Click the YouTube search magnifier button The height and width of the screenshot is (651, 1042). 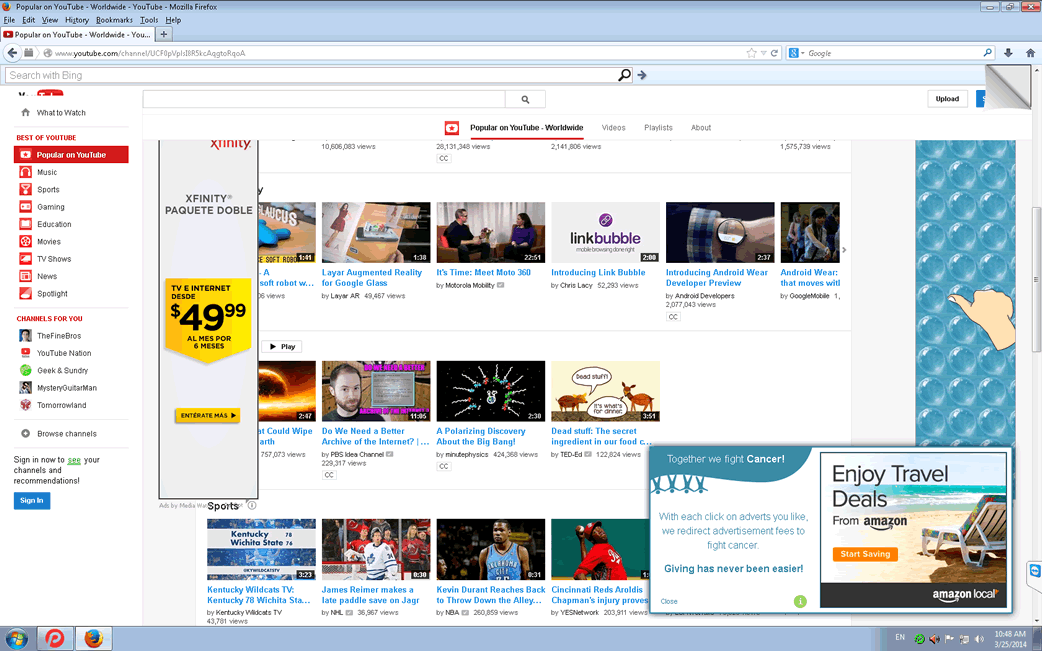[525, 99]
